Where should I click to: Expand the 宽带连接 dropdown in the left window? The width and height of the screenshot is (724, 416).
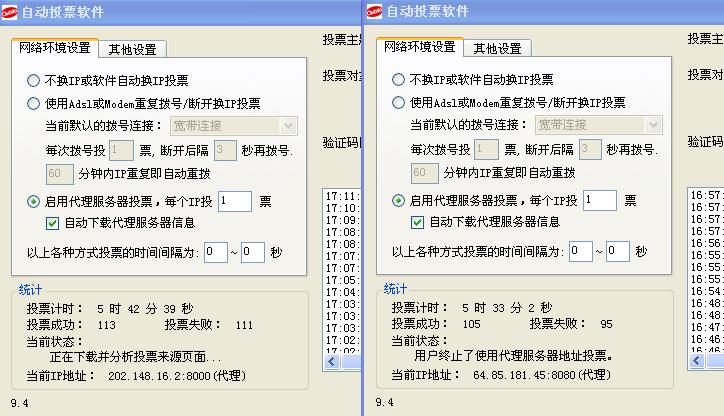tap(288, 126)
